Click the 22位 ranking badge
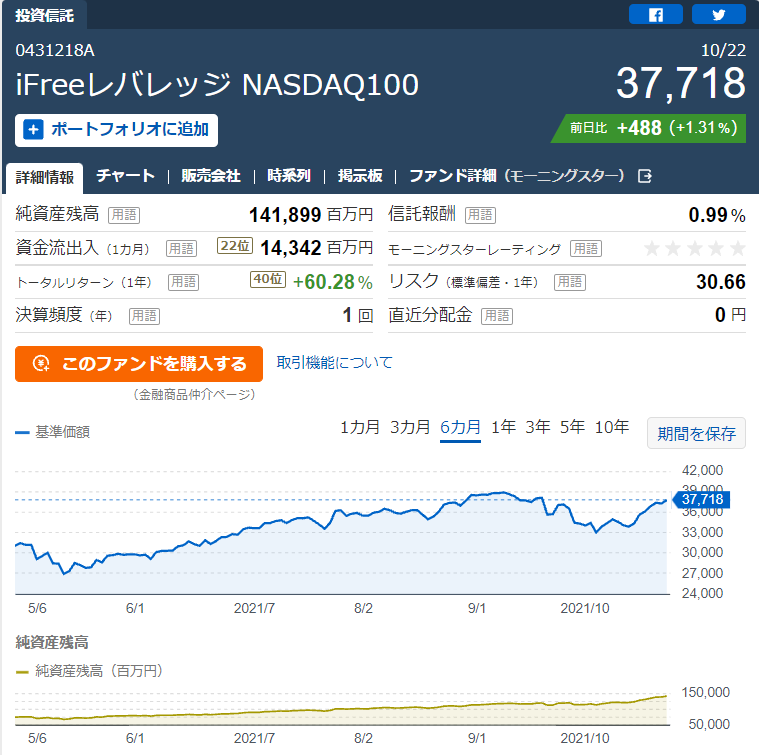This screenshot has height=755, width=759. coord(235,246)
